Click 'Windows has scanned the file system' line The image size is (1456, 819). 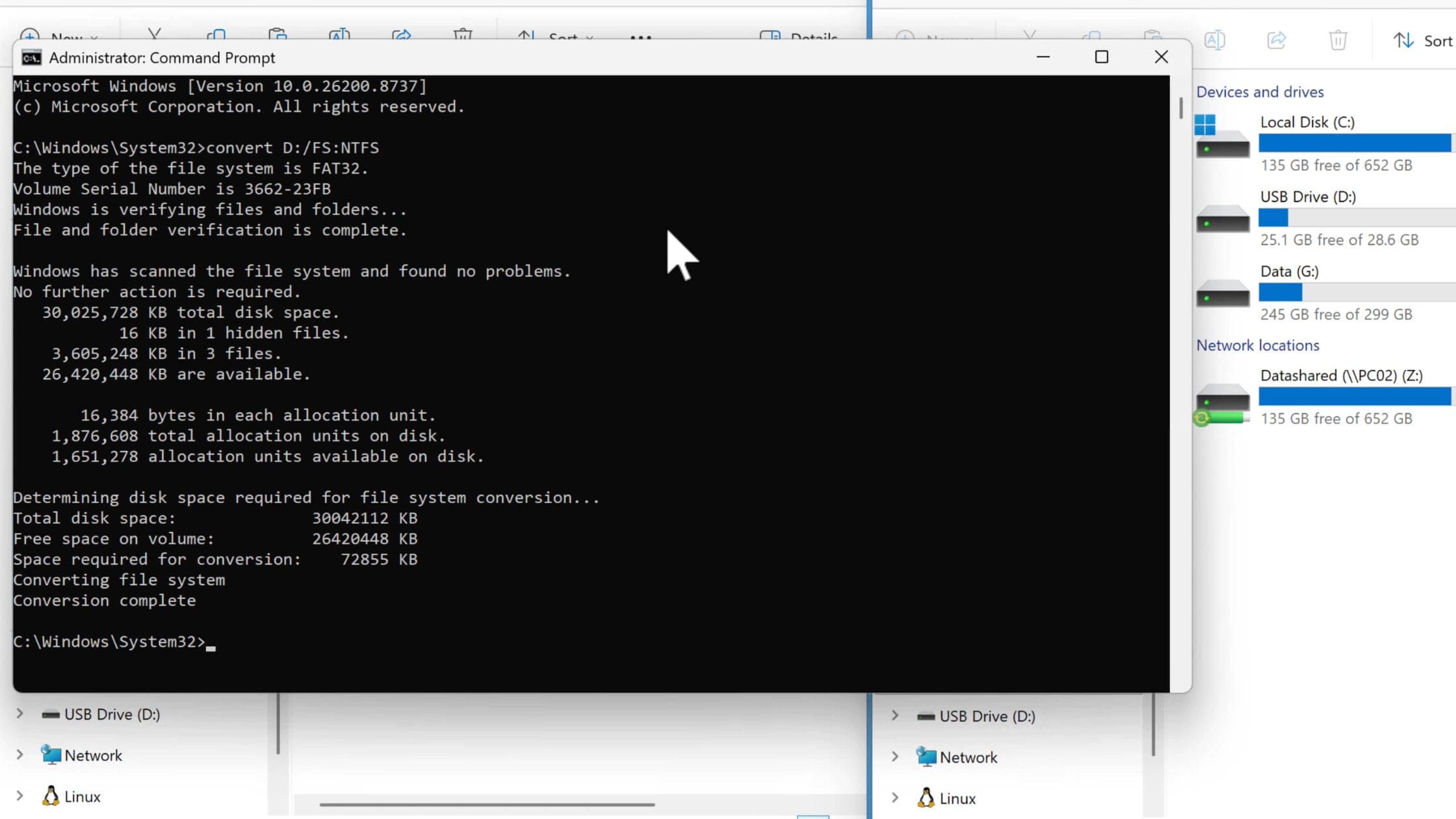tap(292, 271)
